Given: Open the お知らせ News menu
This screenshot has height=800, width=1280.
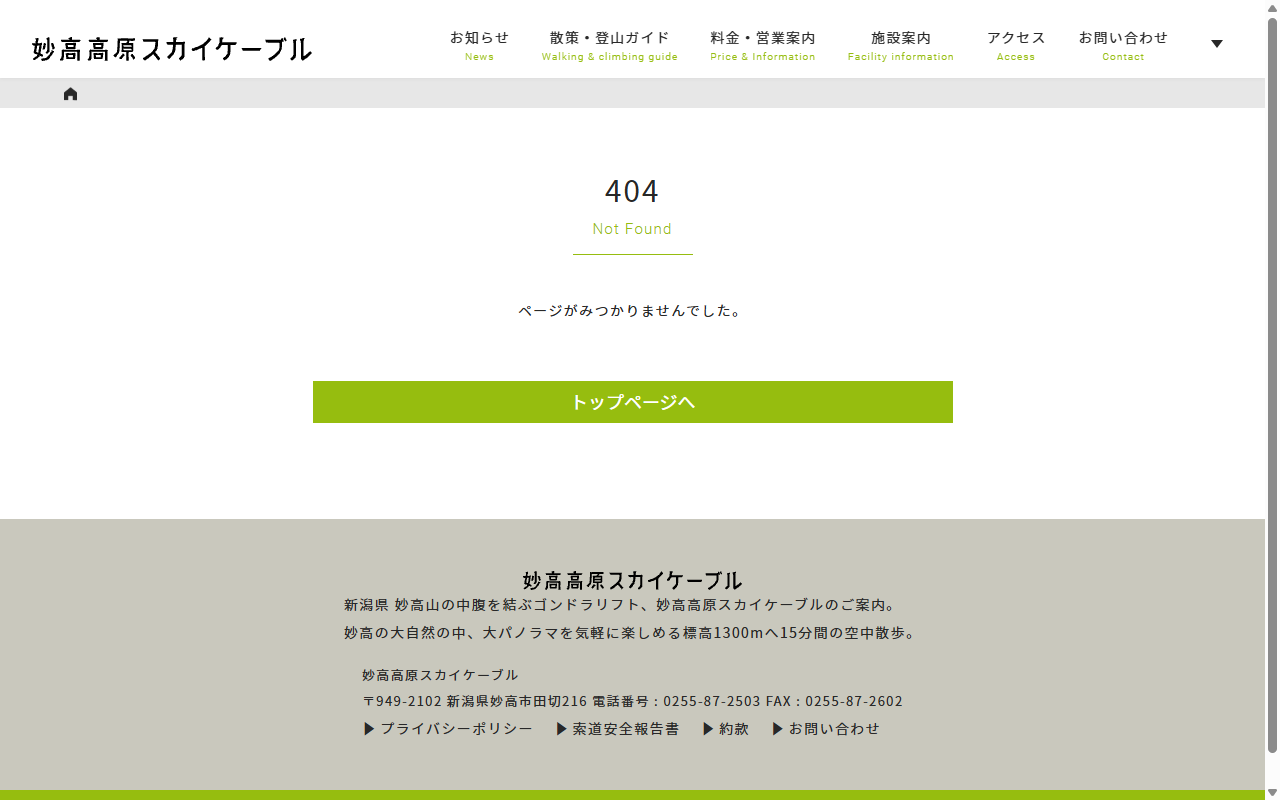Looking at the screenshot, I should point(479,46).
